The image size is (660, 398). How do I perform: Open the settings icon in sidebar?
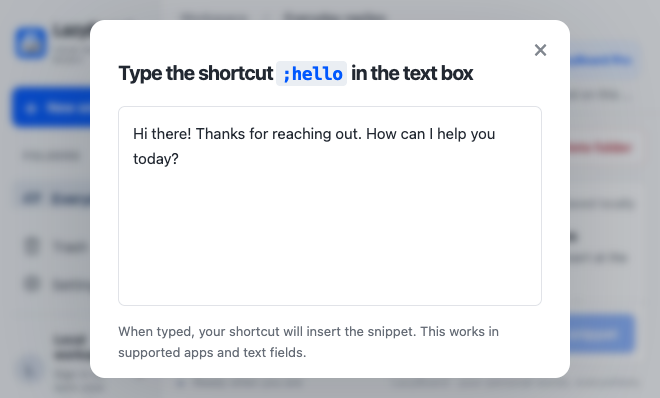32,284
